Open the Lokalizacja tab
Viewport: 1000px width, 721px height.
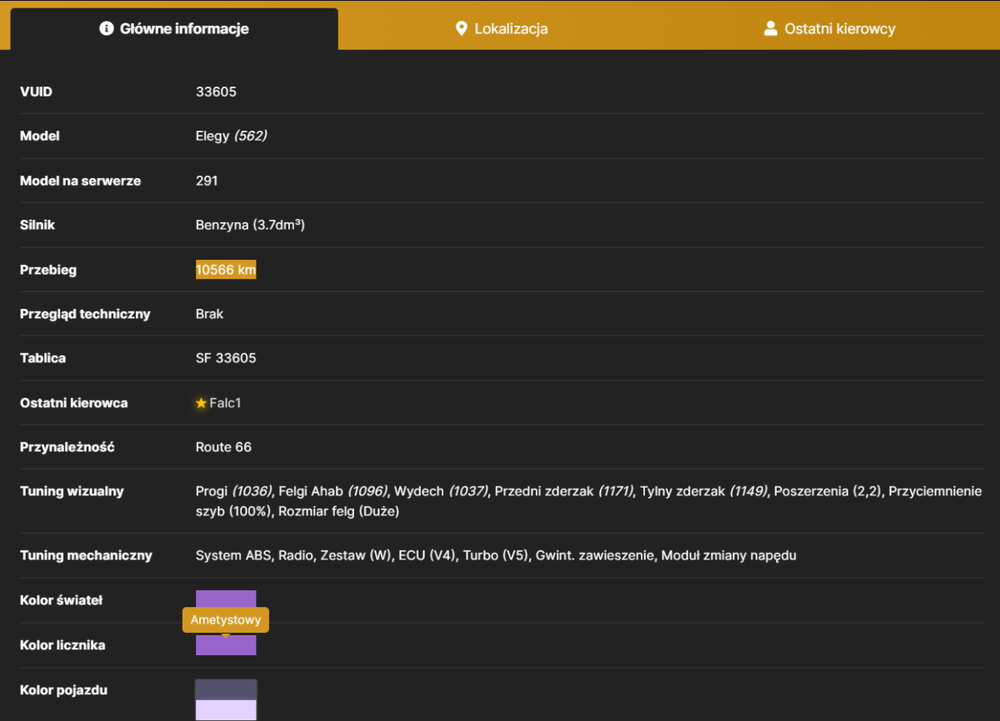tap(502, 29)
